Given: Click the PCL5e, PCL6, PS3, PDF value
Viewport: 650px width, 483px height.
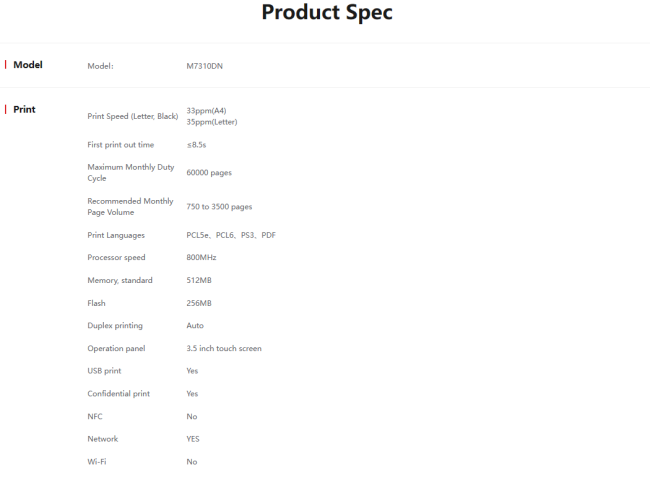Looking at the screenshot, I should tap(231, 235).
